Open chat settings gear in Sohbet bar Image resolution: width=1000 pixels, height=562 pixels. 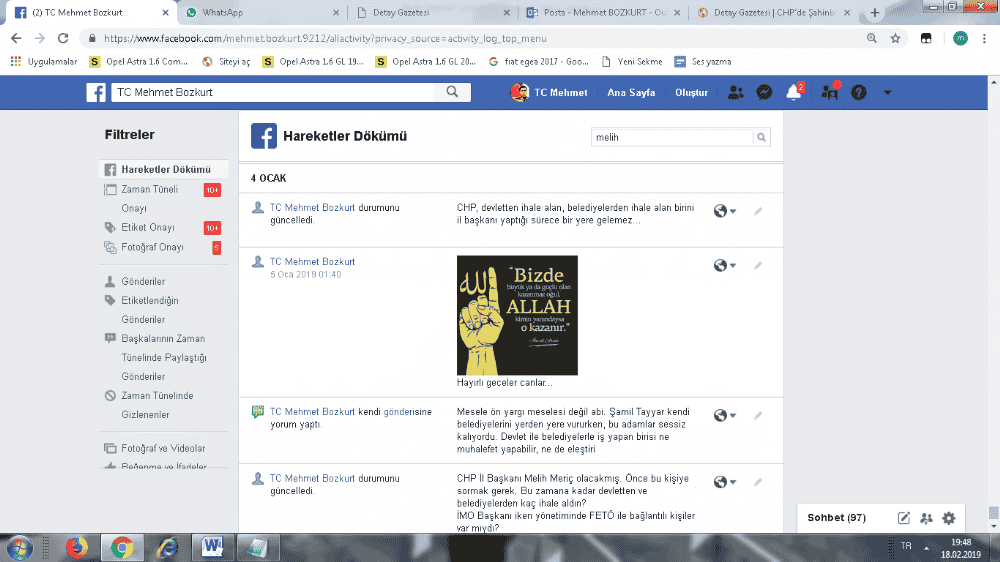(x=948, y=517)
